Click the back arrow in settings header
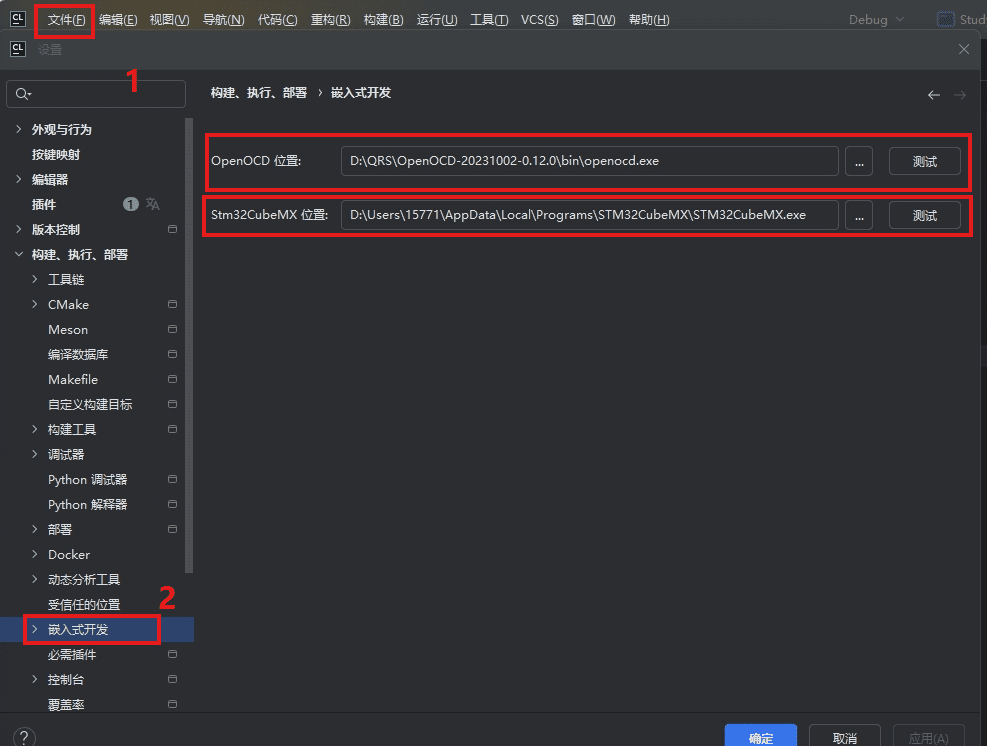The image size is (987, 746). tap(933, 95)
